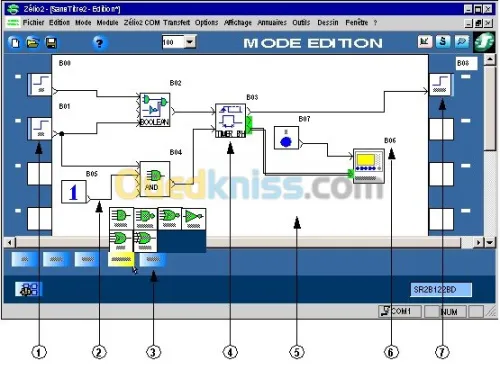500x370 pixels.
Task: Open help via question mark icon
Action: (99, 43)
